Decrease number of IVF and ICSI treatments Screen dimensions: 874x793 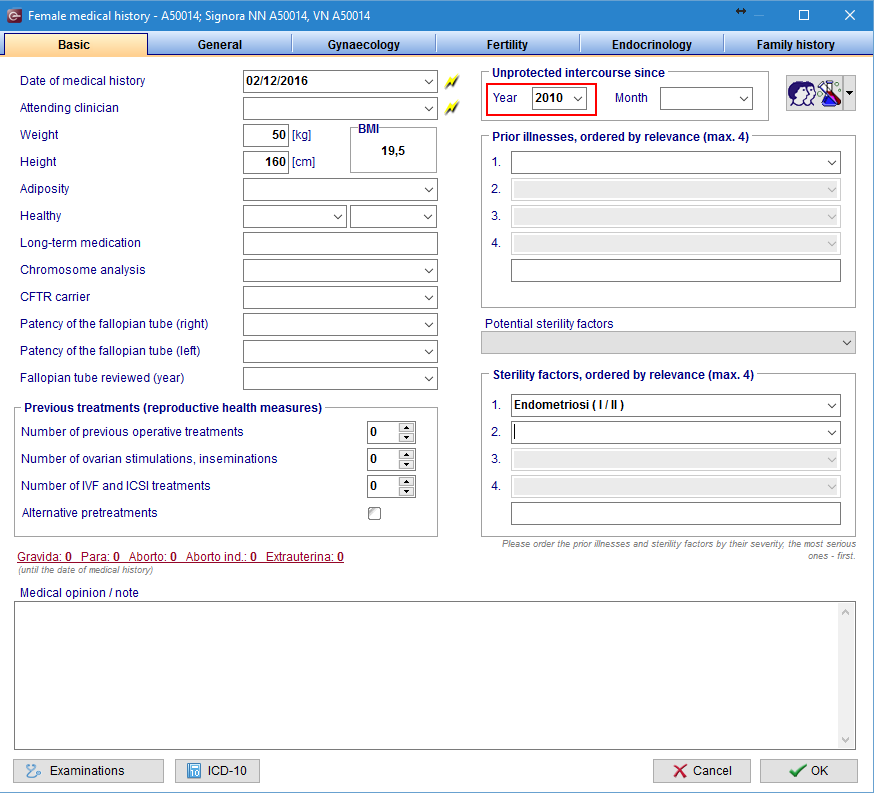(x=407, y=491)
